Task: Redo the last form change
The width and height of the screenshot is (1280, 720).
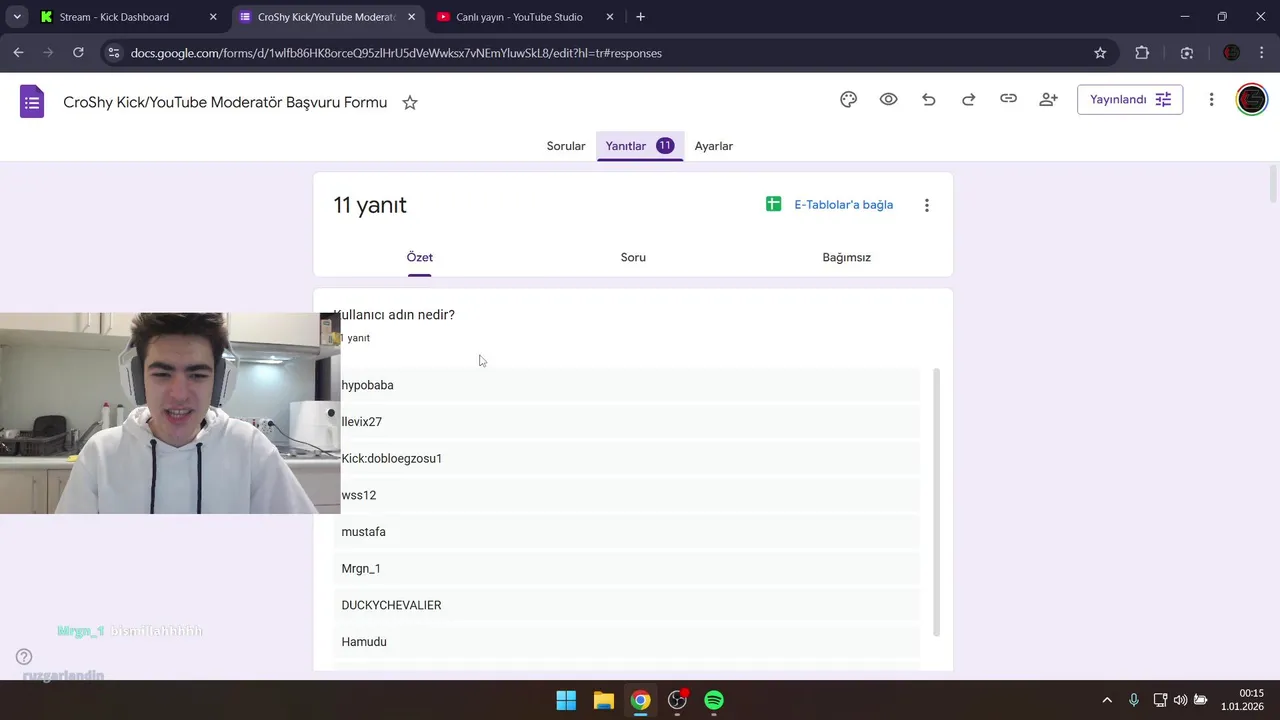Action: click(x=968, y=99)
